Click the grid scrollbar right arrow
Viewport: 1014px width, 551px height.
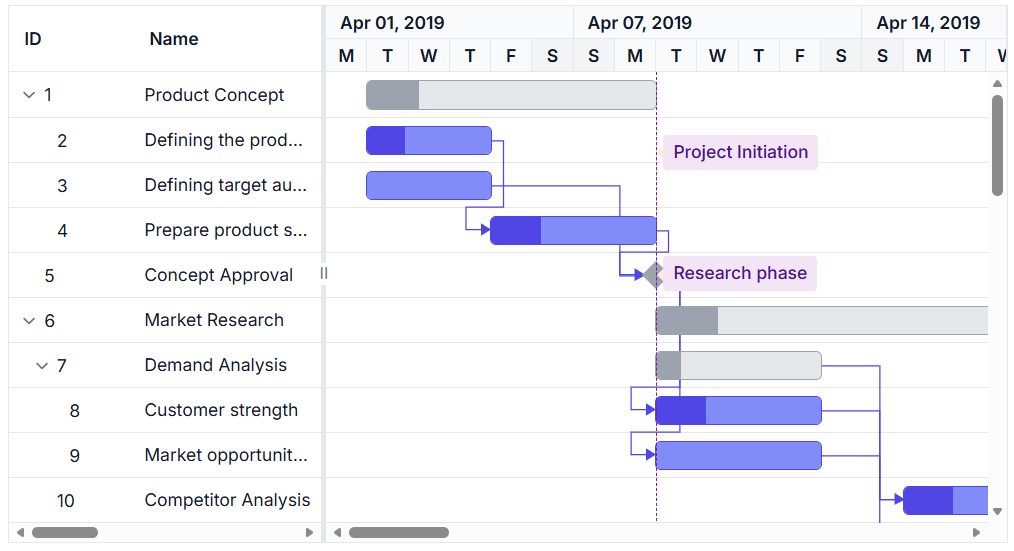click(x=309, y=533)
